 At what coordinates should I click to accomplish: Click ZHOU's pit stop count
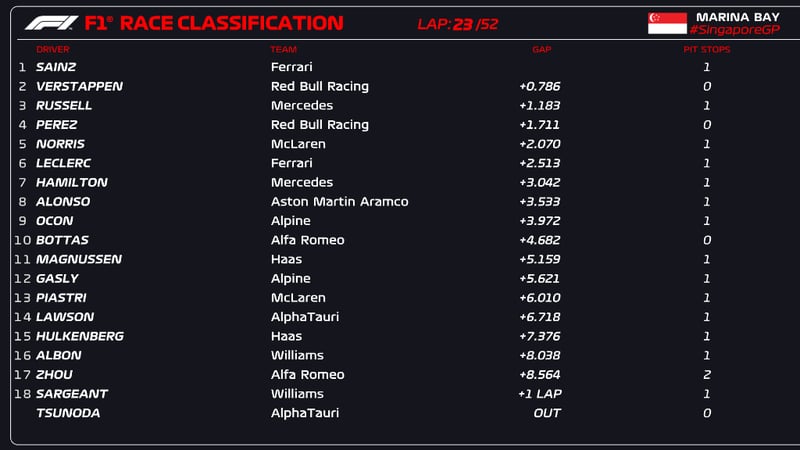(x=706, y=375)
